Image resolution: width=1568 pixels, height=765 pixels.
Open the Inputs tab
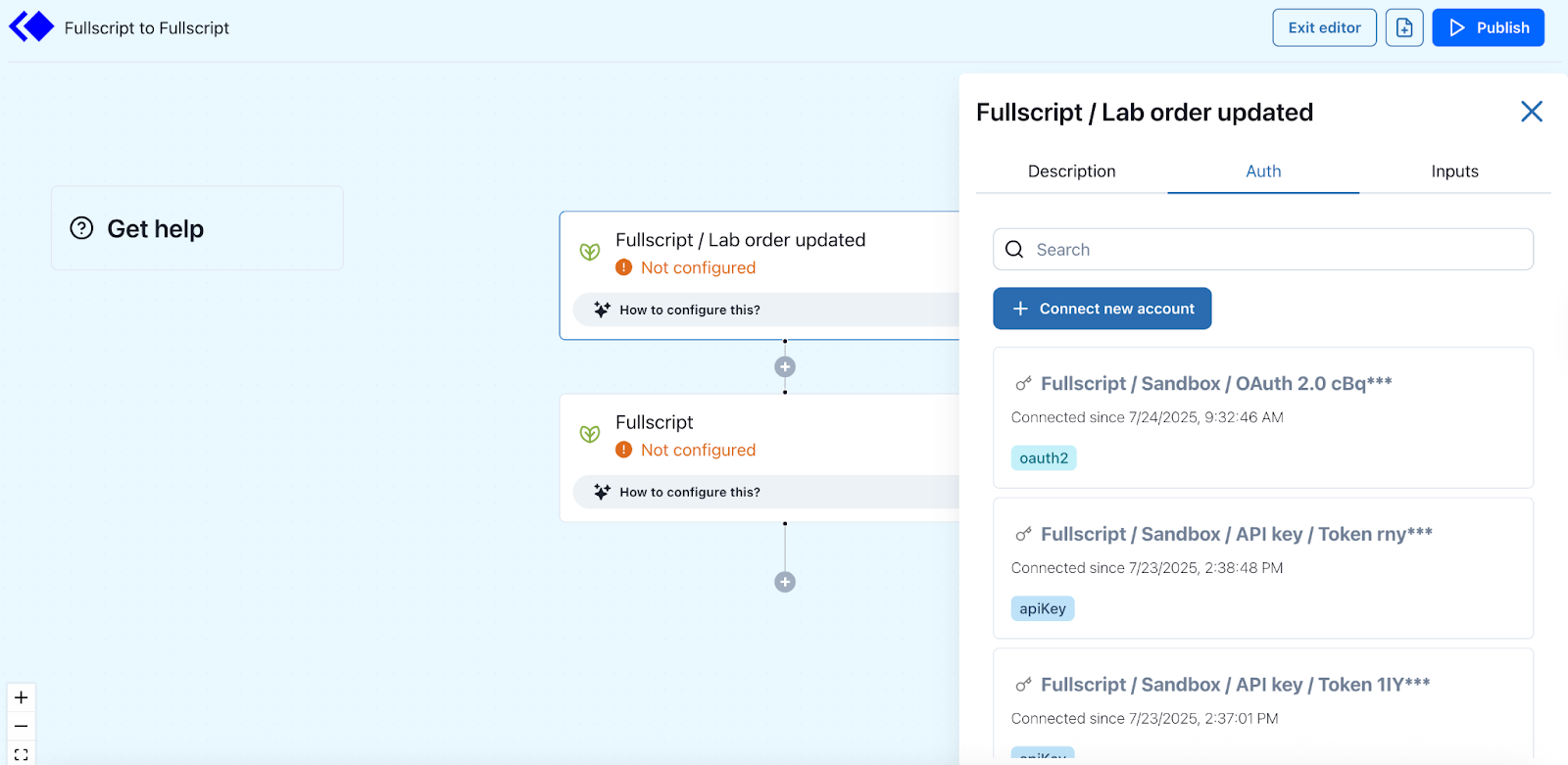pyautogui.click(x=1454, y=171)
